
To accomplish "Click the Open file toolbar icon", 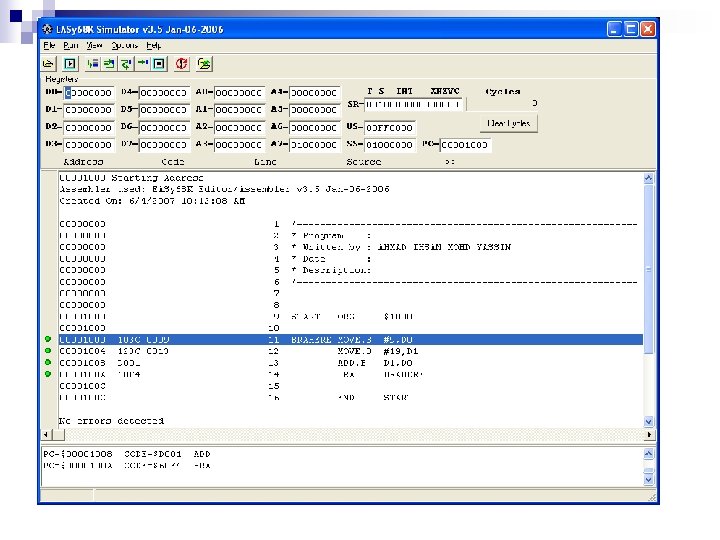I will click(48, 64).
